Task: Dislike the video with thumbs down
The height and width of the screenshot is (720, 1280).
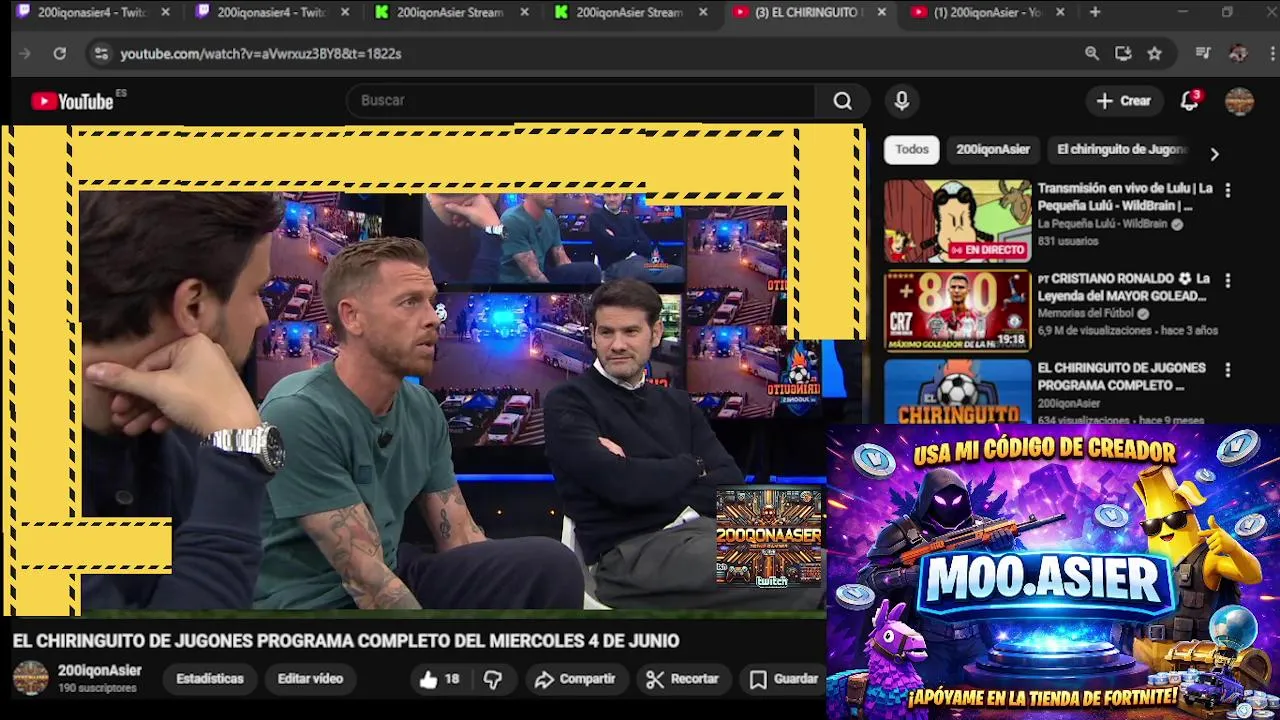Action: pos(493,679)
